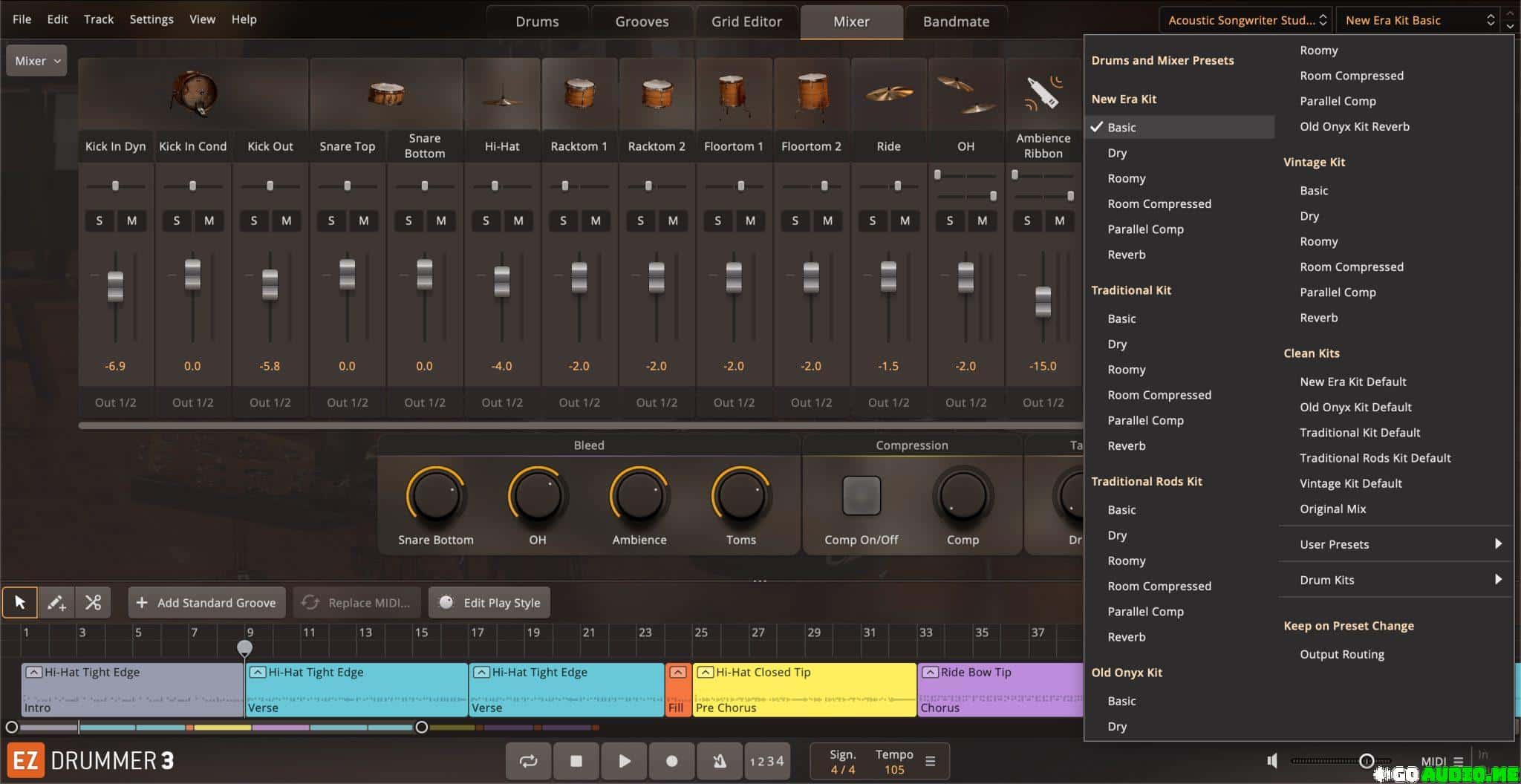This screenshot has width=1521, height=784.
Task: Click the Floortom 2 drum image
Action: 811,96
